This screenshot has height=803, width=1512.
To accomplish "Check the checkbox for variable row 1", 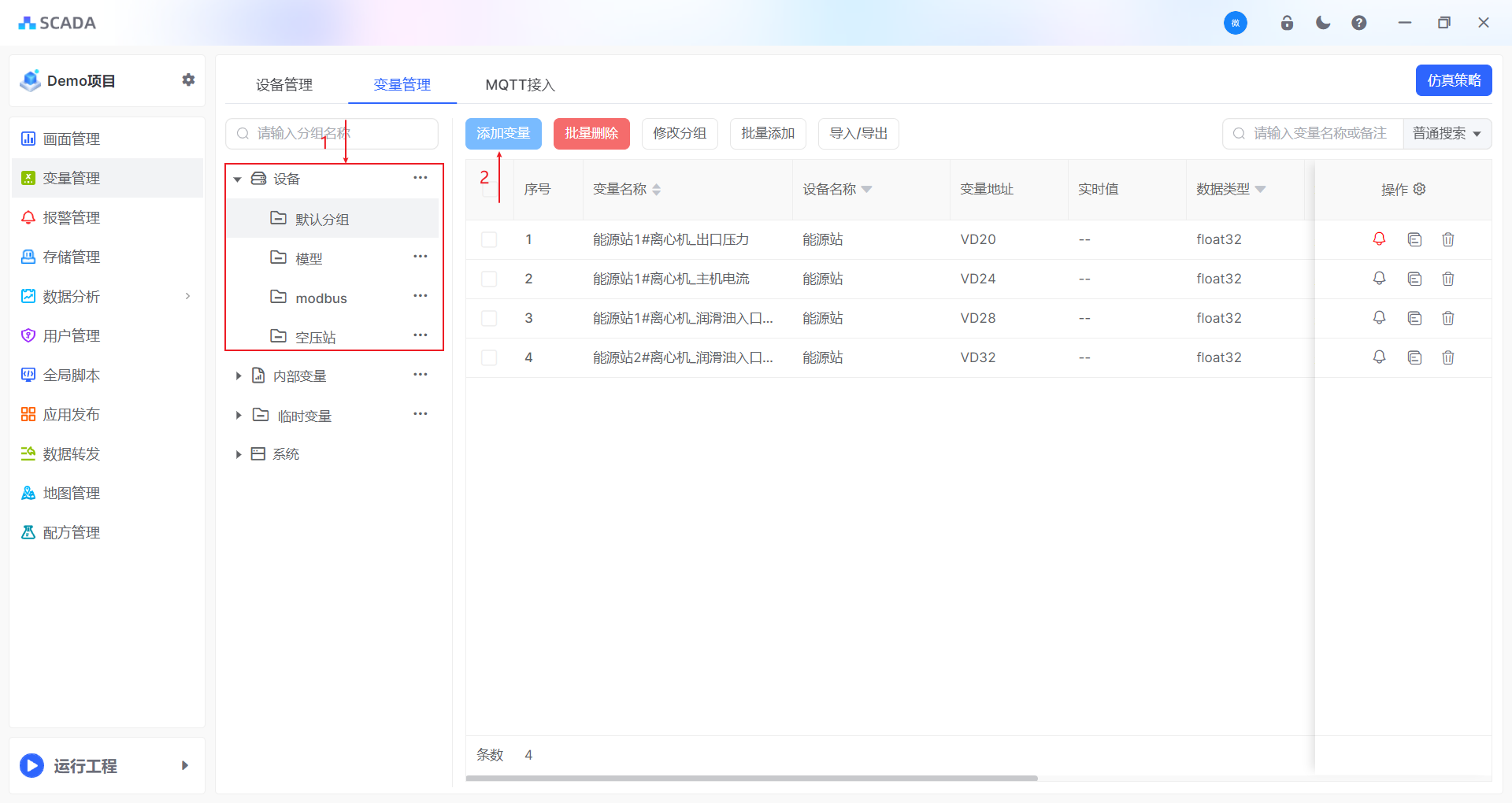I will (x=489, y=239).
